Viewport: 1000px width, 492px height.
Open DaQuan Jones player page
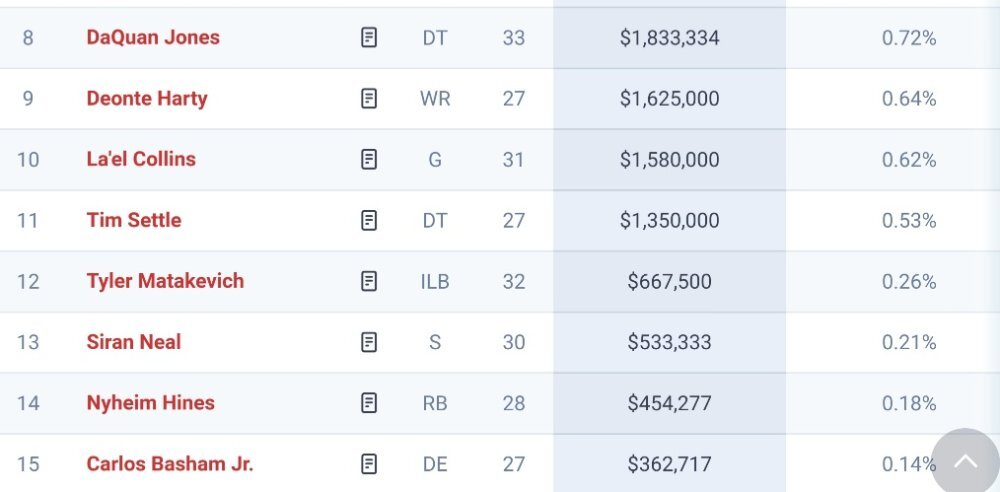pyautogui.click(x=153, y=38)
